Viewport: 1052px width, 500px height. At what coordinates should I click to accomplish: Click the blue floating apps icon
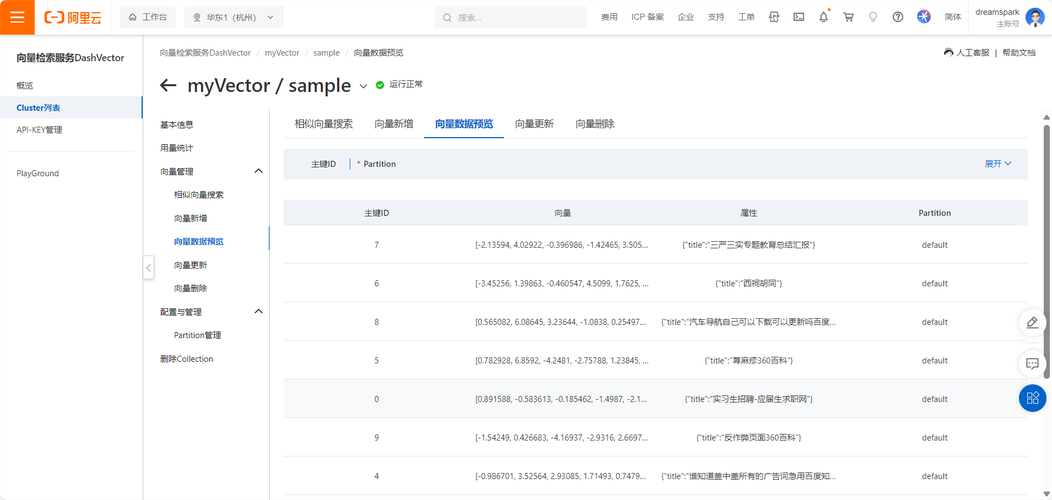[x=1033, y=398]
